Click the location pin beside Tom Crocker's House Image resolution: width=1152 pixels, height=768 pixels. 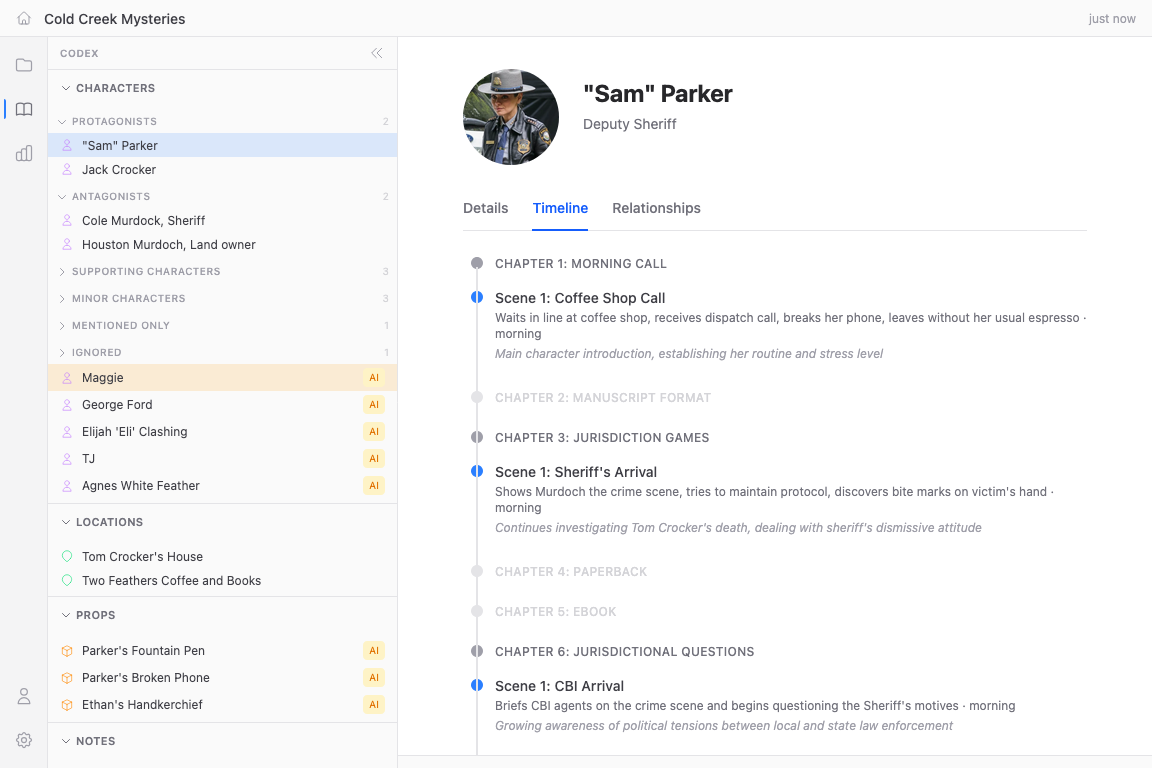[65, 555]
